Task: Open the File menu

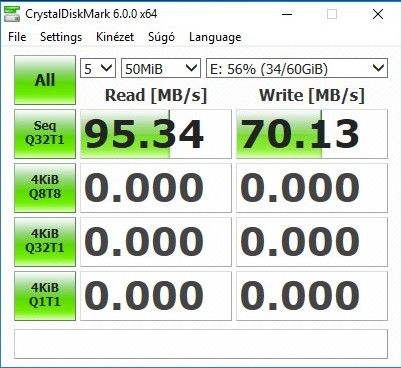Action: pos(17,37)
